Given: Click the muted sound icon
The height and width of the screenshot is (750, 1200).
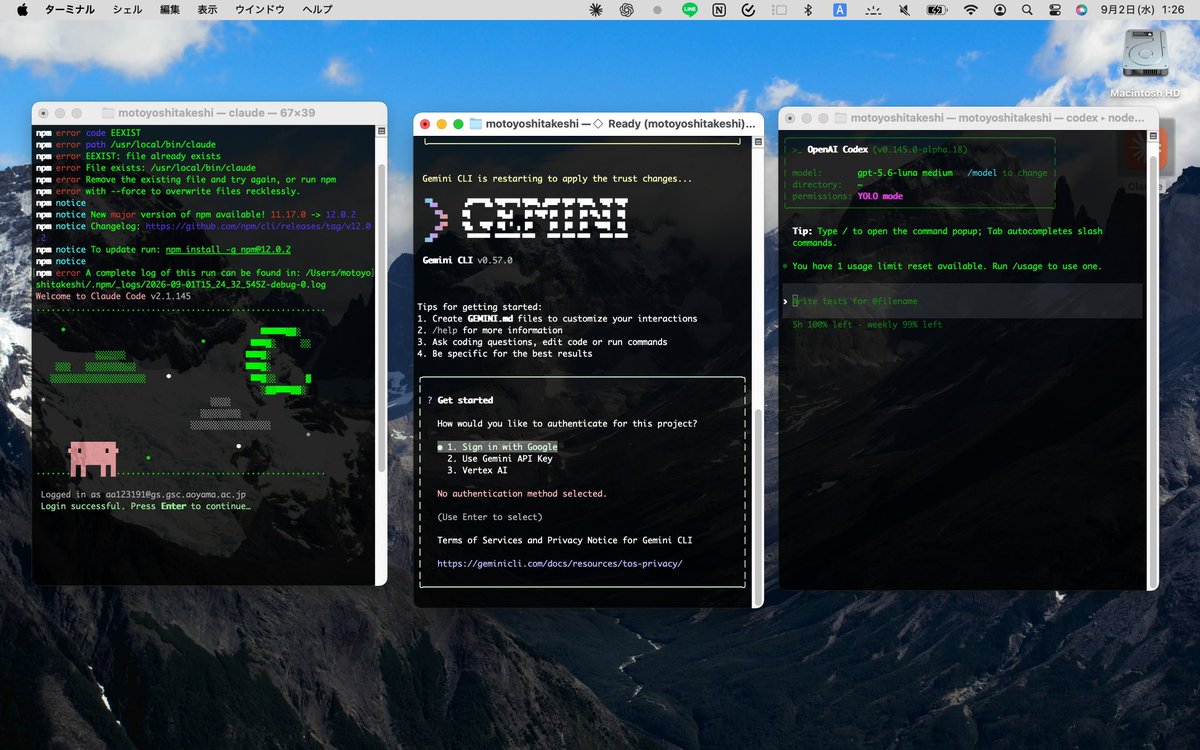Looking at the screenshot, I should (x=905, y=9).
